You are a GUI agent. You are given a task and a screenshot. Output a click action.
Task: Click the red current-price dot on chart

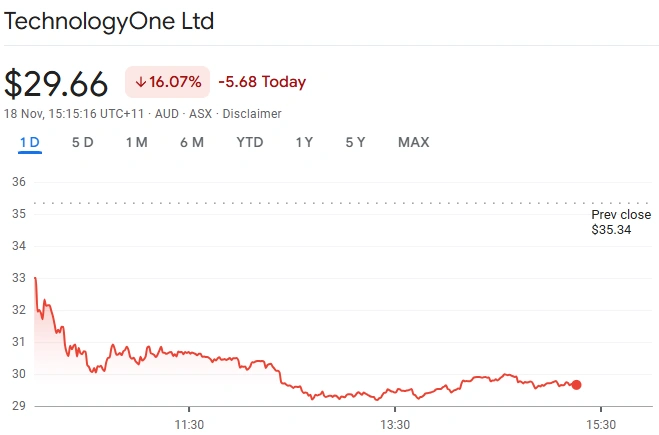point(576,384)
